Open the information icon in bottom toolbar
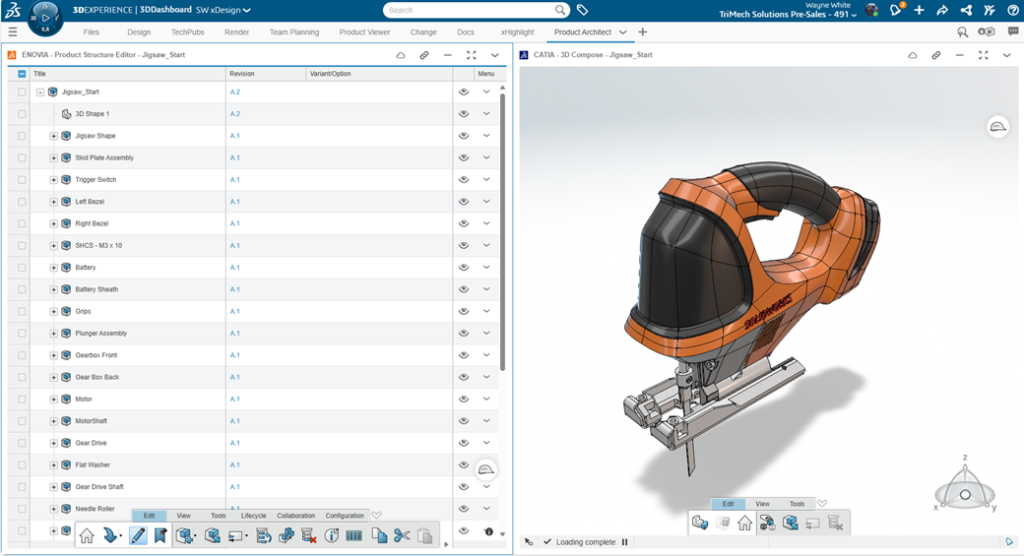 pyautogui.click(x=332, y=536)
